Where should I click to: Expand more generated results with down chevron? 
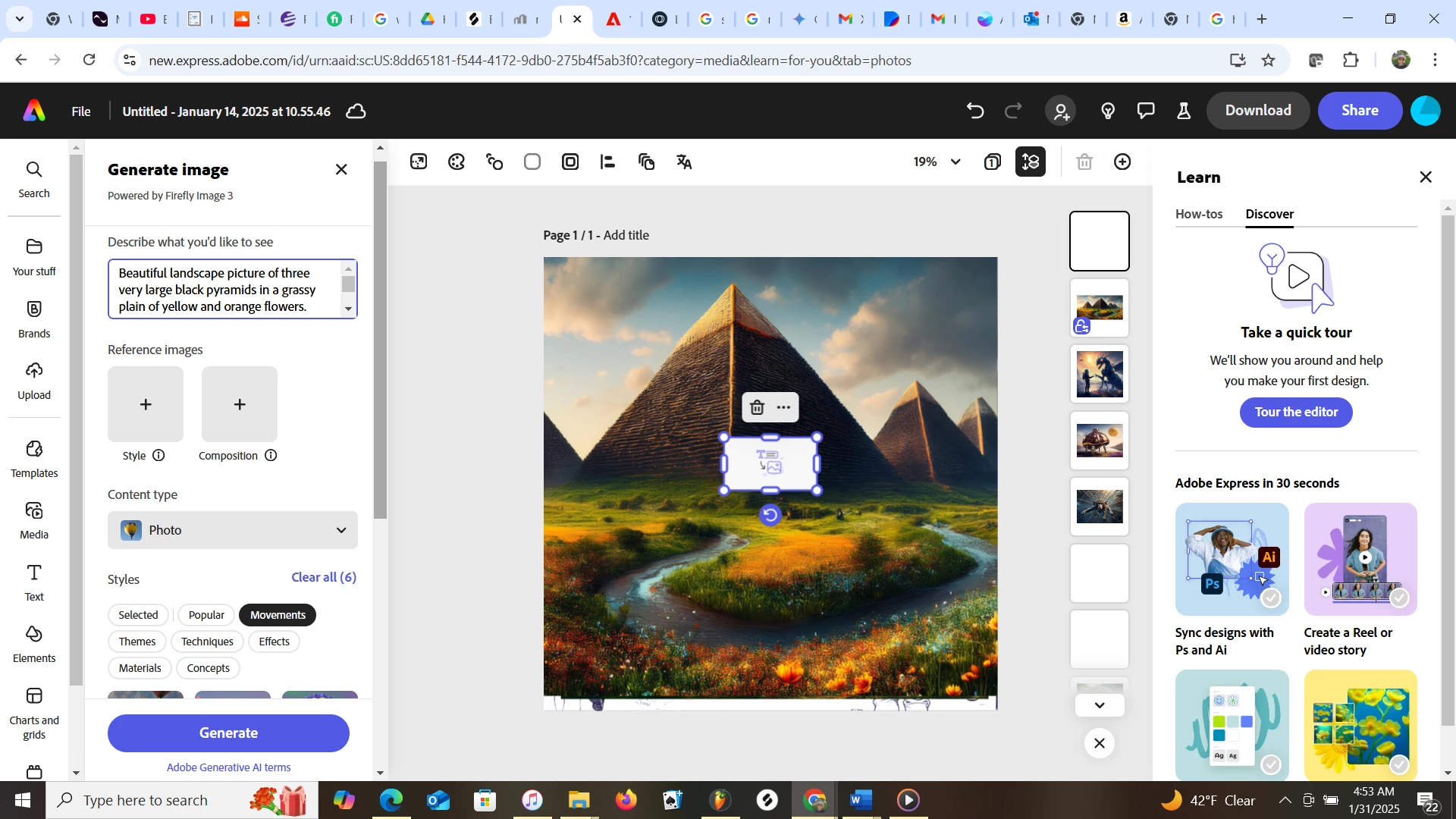(x=1100, y=705)
